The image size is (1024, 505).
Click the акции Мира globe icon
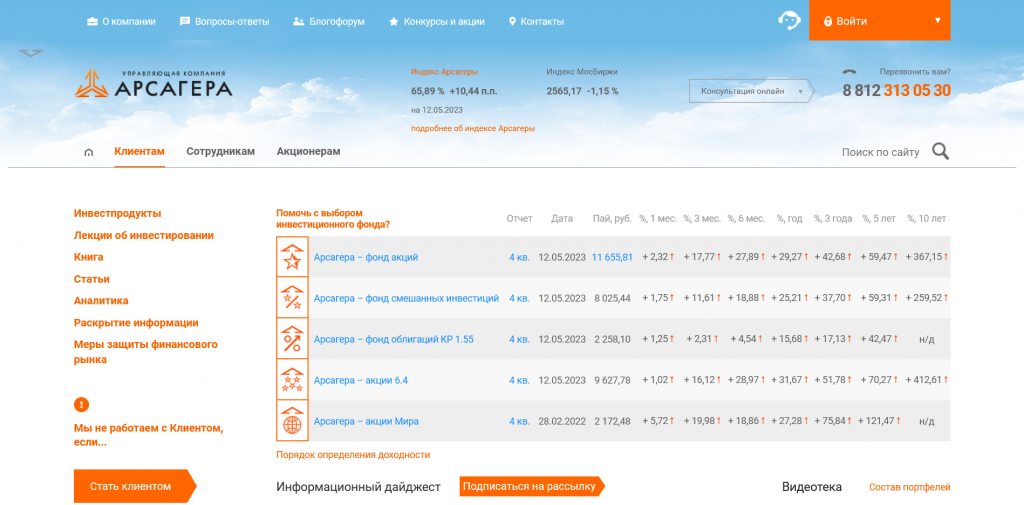coord(292,421)
